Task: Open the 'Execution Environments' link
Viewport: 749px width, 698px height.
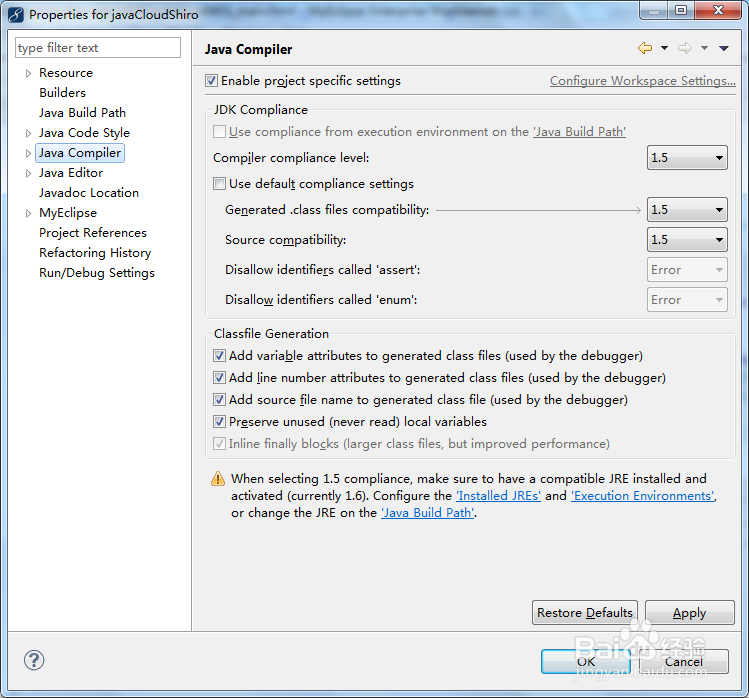Action: click(x=643, y=496)
